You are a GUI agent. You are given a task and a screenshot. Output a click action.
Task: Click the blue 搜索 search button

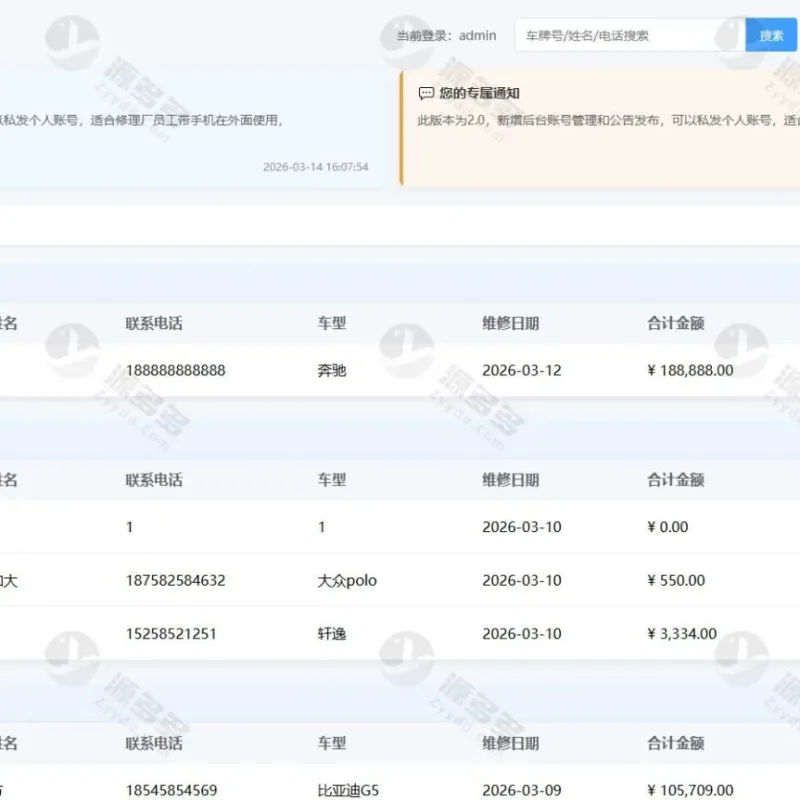point(770,35)
